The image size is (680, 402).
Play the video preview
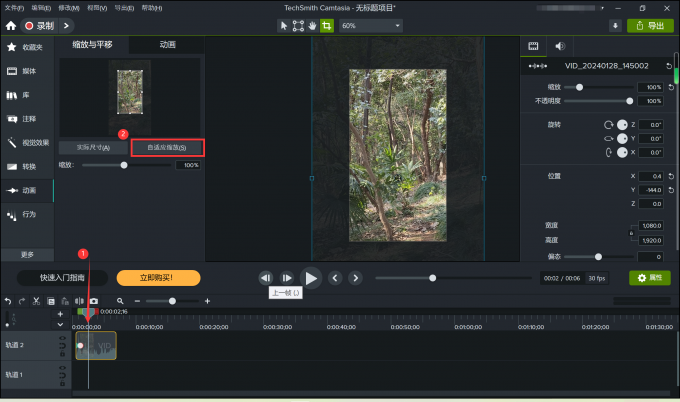point(311,278)
